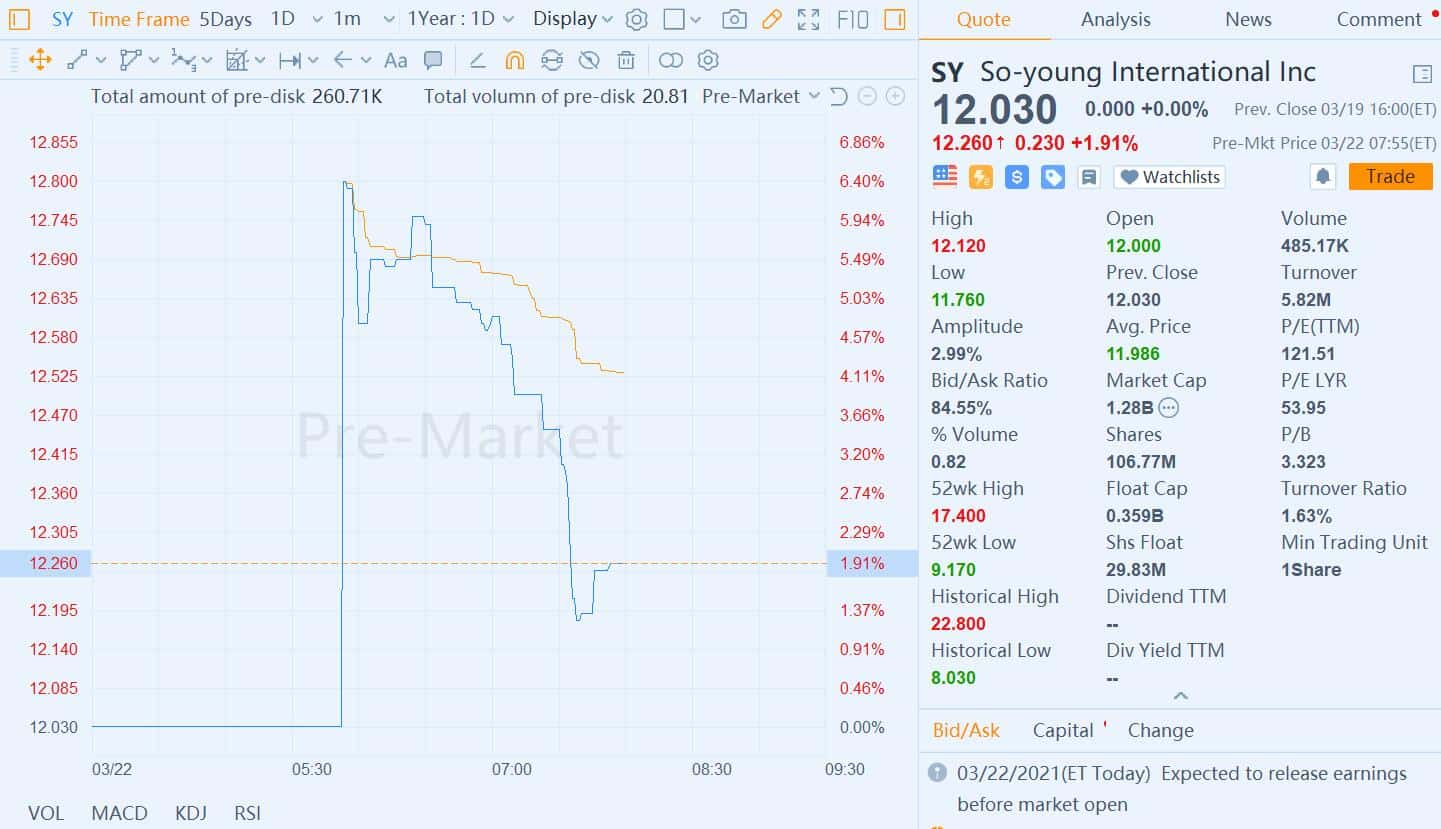Click the screenshot camera icon
This screenshot has height=829, width=1441.
click(x=734, y=19)
